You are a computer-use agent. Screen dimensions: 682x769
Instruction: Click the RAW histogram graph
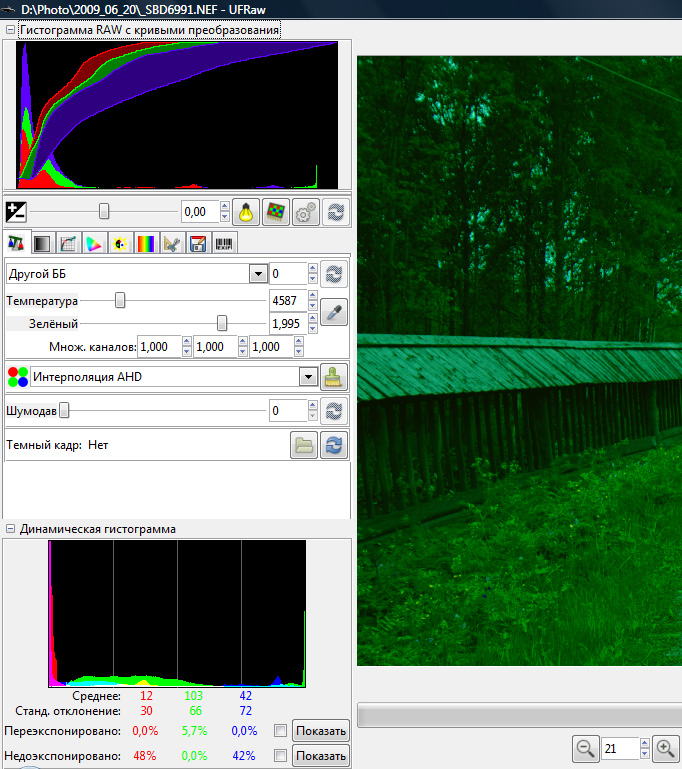pyautogui.click(x=177, y=115)
